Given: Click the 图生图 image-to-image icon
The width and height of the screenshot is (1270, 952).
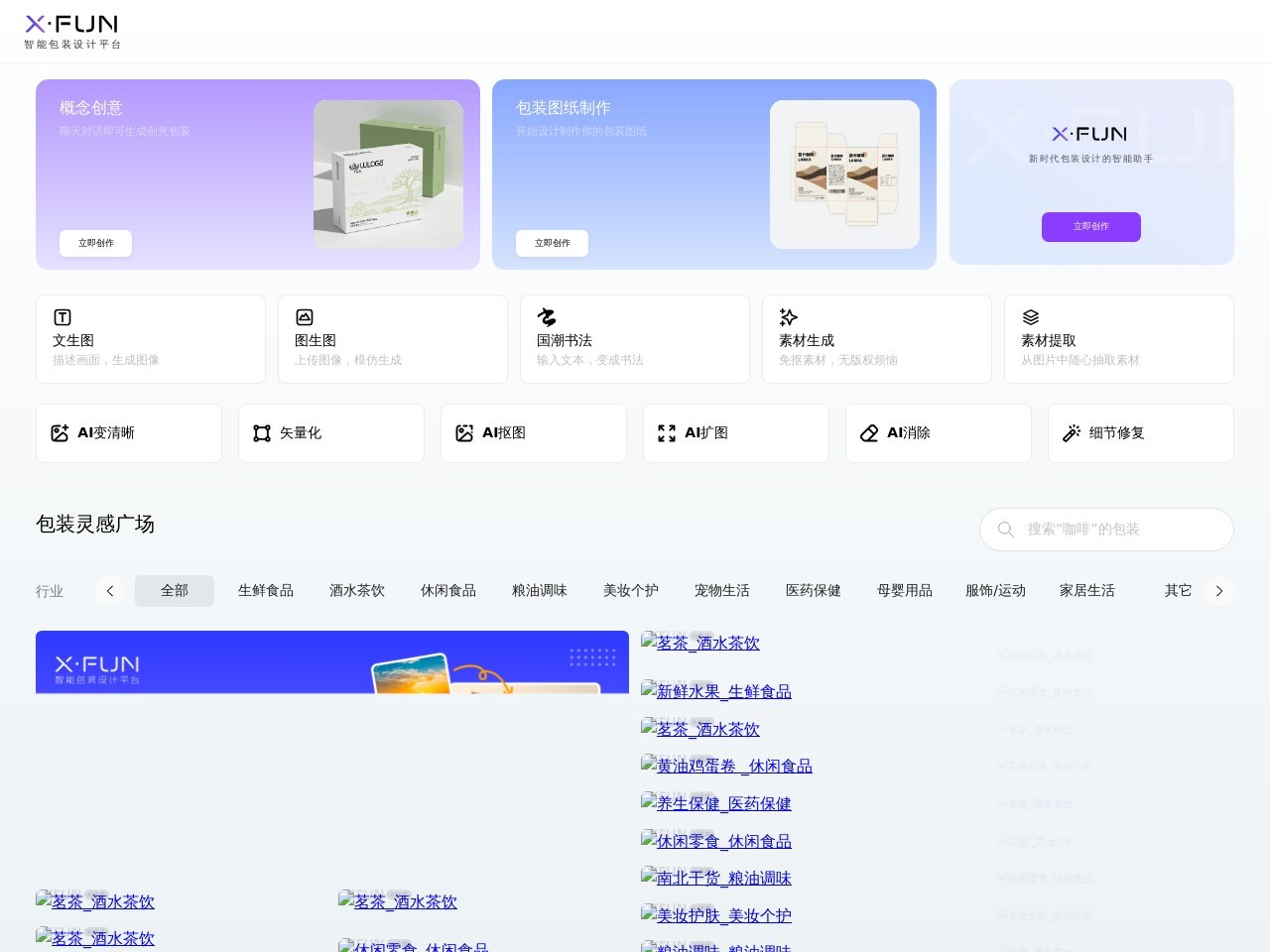Looking at the screenshot, I should point(305,317).
